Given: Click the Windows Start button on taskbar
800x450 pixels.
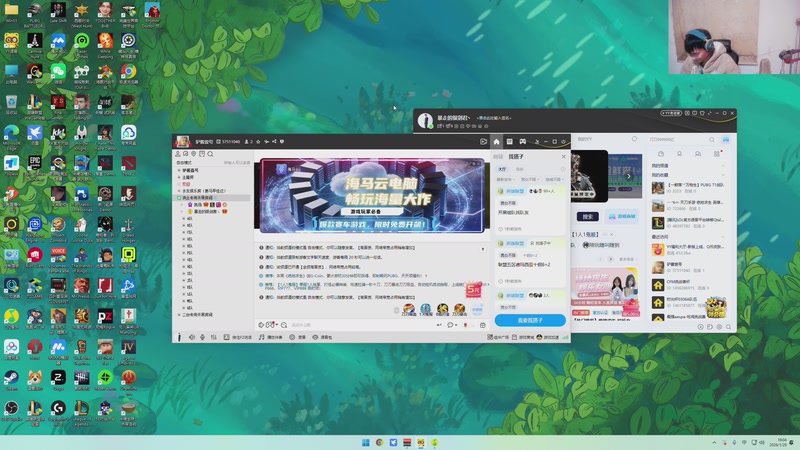Looking at the screenshot, I should (366, 442).
